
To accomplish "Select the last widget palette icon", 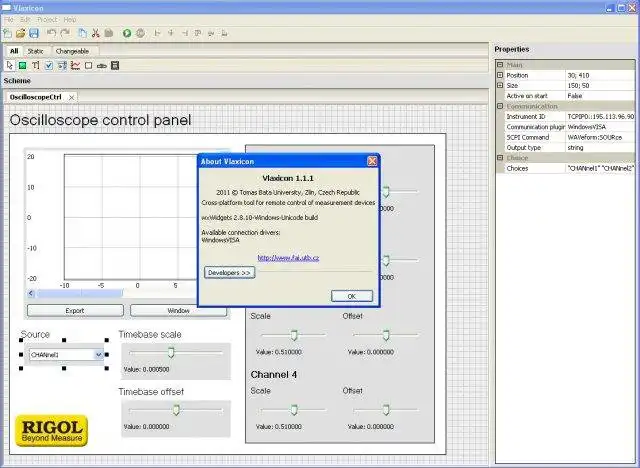I will click(115, 65).
